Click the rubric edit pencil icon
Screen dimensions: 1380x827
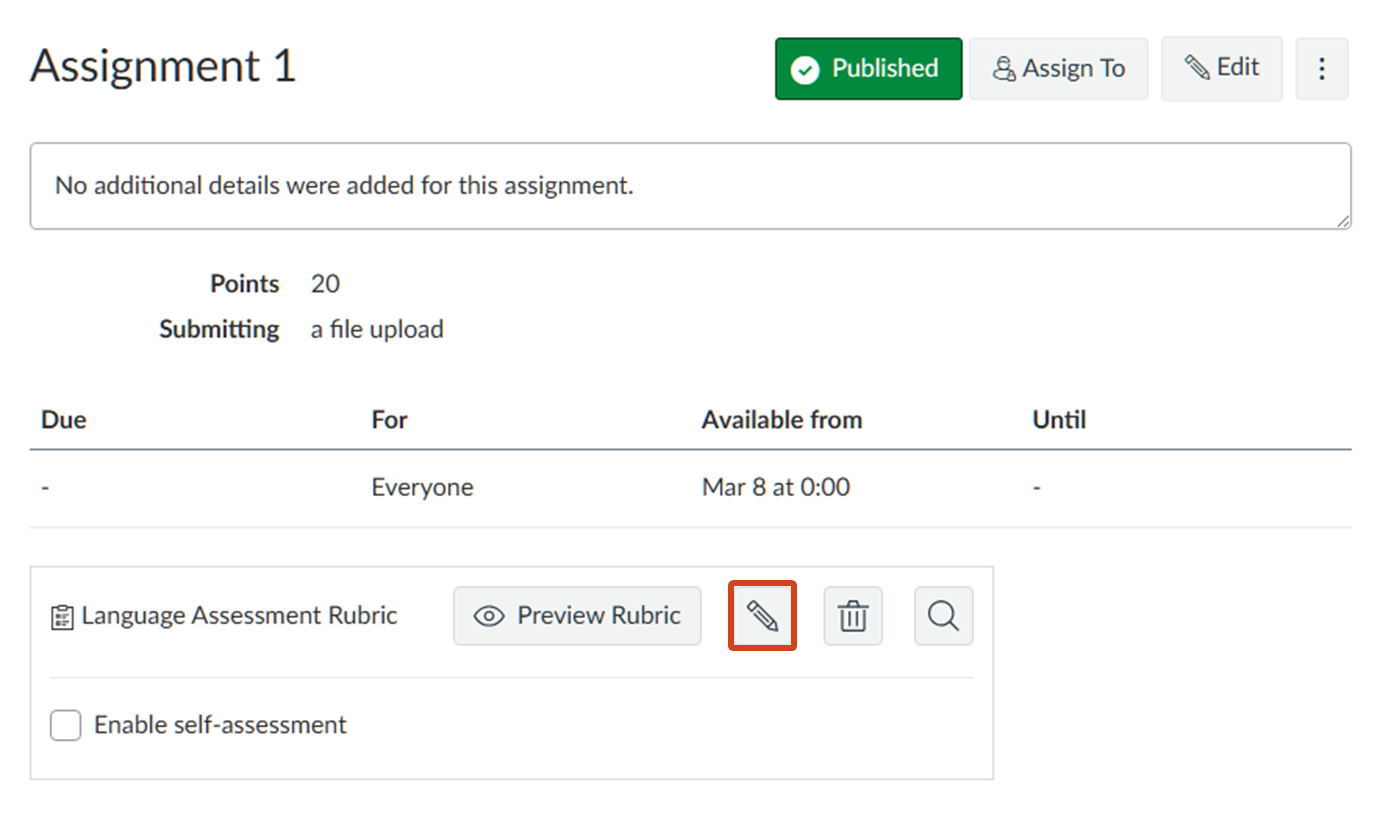pyautogui.click(x=762, y=616)
